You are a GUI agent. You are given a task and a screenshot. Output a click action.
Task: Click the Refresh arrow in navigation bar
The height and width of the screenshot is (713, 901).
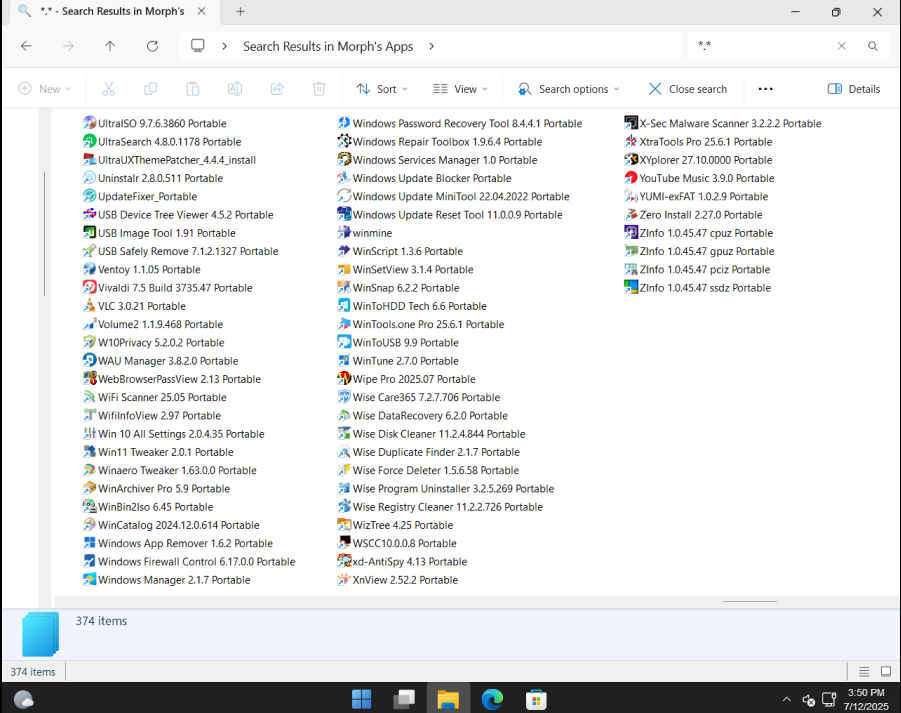click(x=152, y=46)
